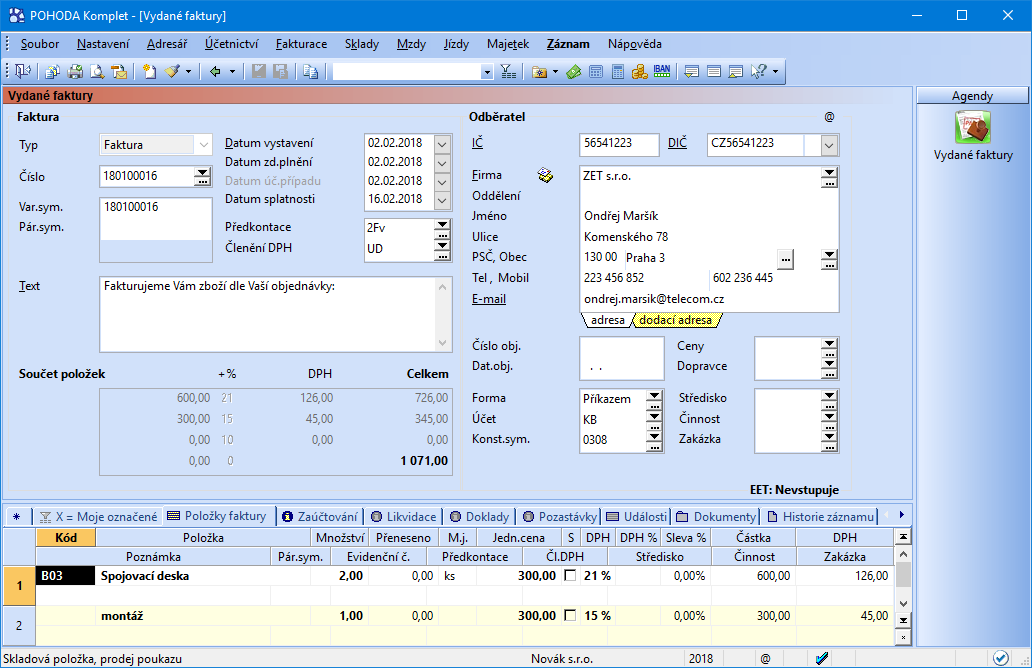Screen dimensions: 1032x668
Task: Open the Historie záznamu tab
Action: coord(821,517)
